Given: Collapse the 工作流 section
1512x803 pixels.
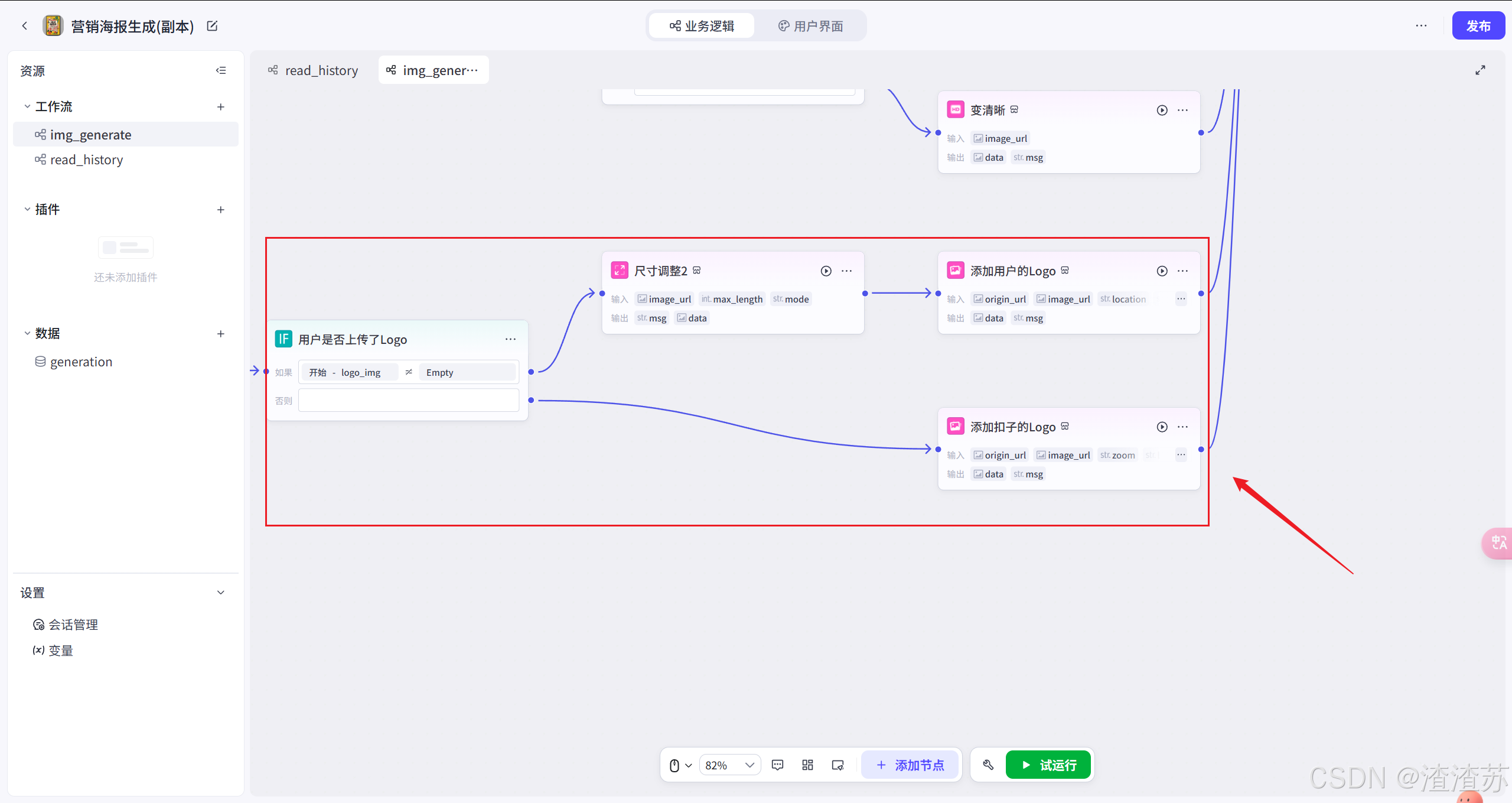Looking at the screenshot, I should point(27,107).
